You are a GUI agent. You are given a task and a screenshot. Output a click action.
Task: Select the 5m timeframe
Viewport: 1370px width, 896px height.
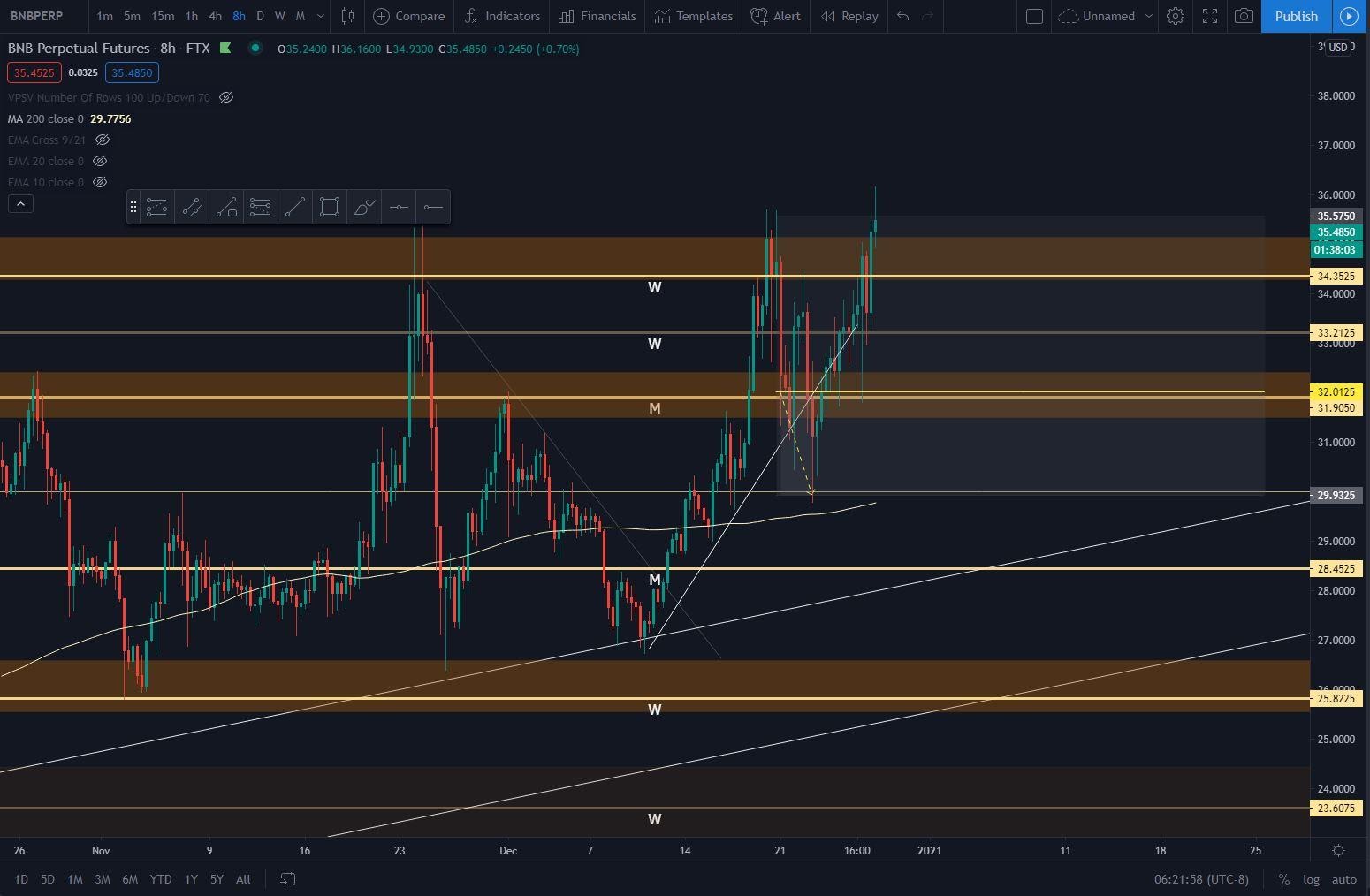click(x=132, y=16)
